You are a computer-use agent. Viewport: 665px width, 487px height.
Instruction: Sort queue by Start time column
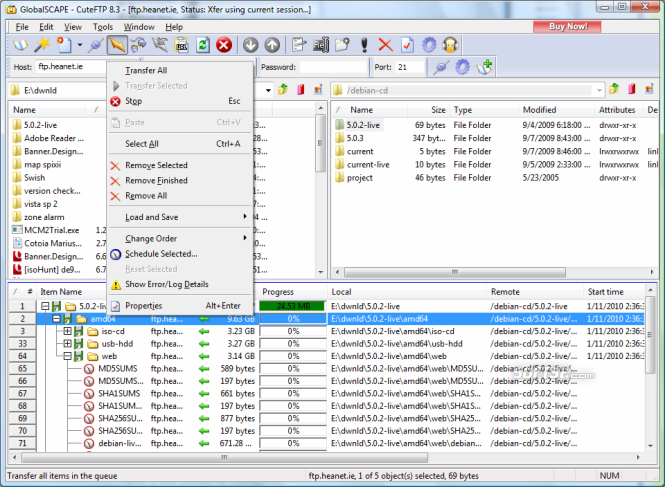coord(613,292)
